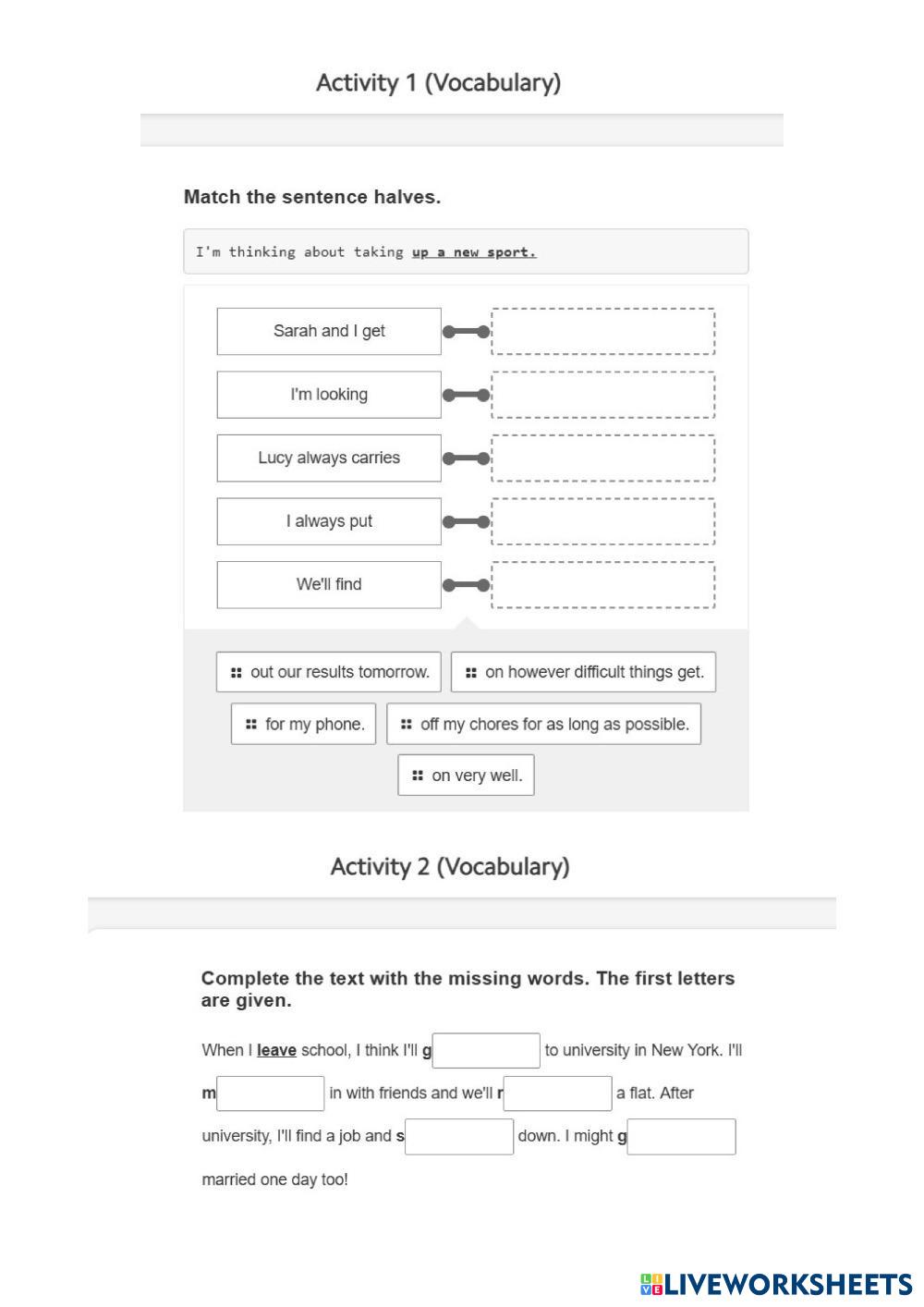Click drag handle icon on 'on however difficult things get.'
Image resolution: width=924 pixels, height=1307 pixels.
tap(471, 673)
